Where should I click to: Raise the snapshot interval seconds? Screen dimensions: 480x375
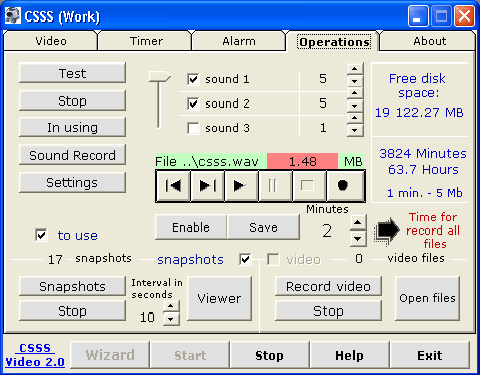point(171,306)
